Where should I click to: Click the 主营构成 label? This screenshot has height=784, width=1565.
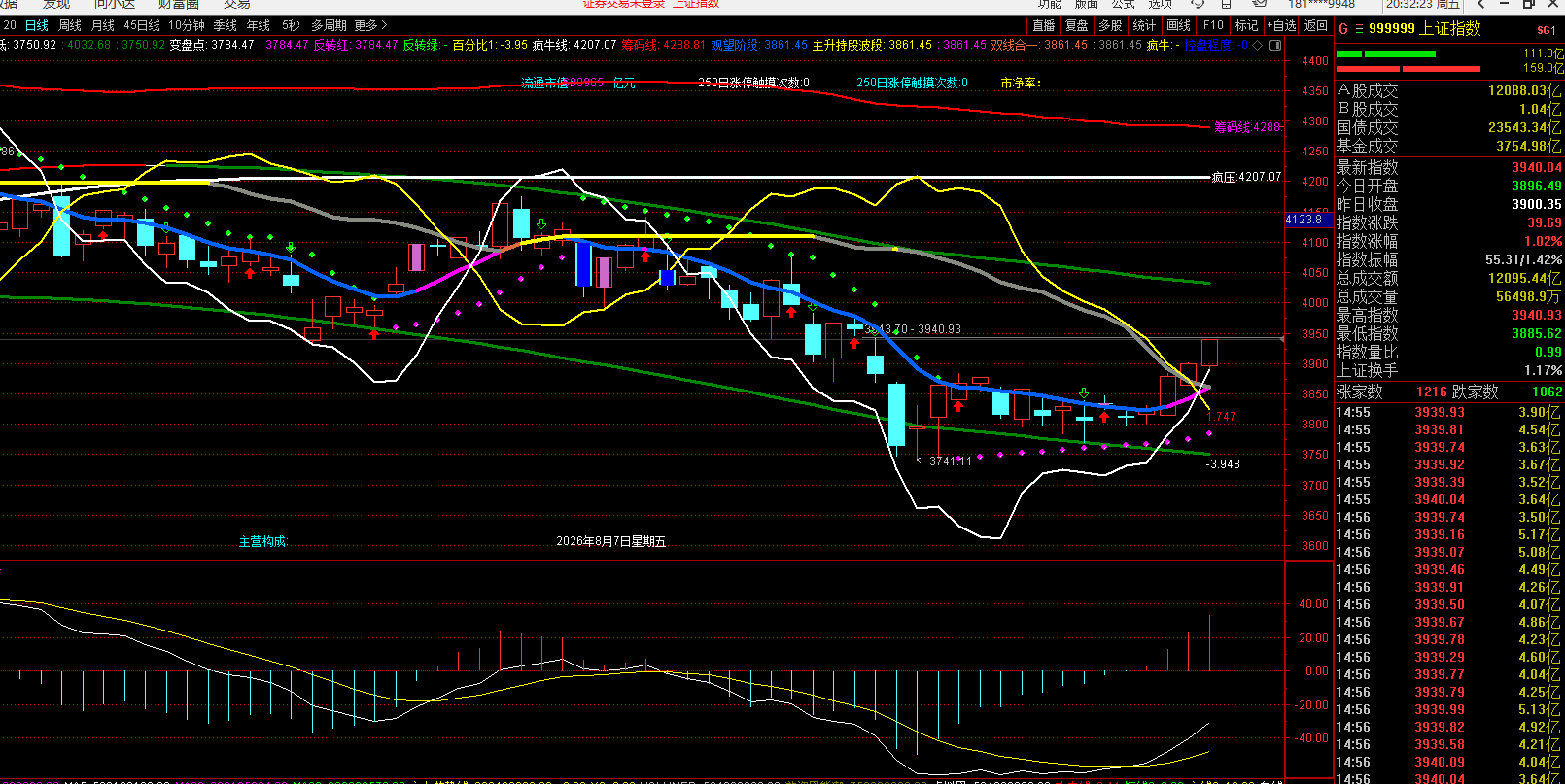click(x=263, y=541)
